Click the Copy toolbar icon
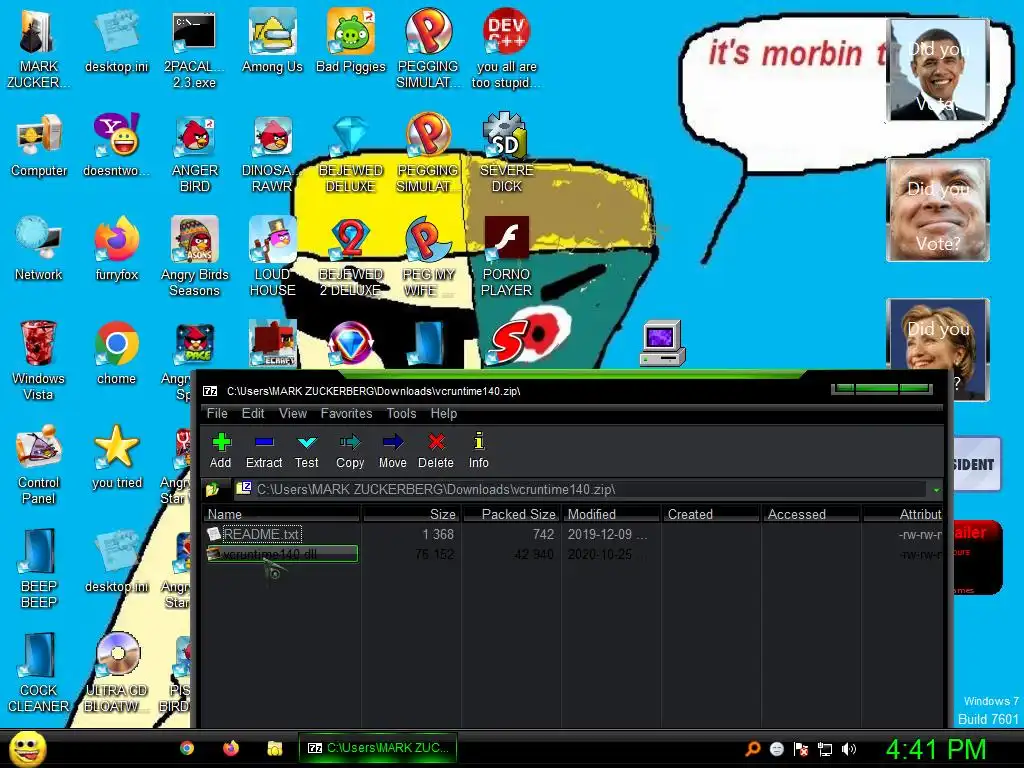Image resolution: width=1024 pixels, height=768 pixels. (350, 450)
